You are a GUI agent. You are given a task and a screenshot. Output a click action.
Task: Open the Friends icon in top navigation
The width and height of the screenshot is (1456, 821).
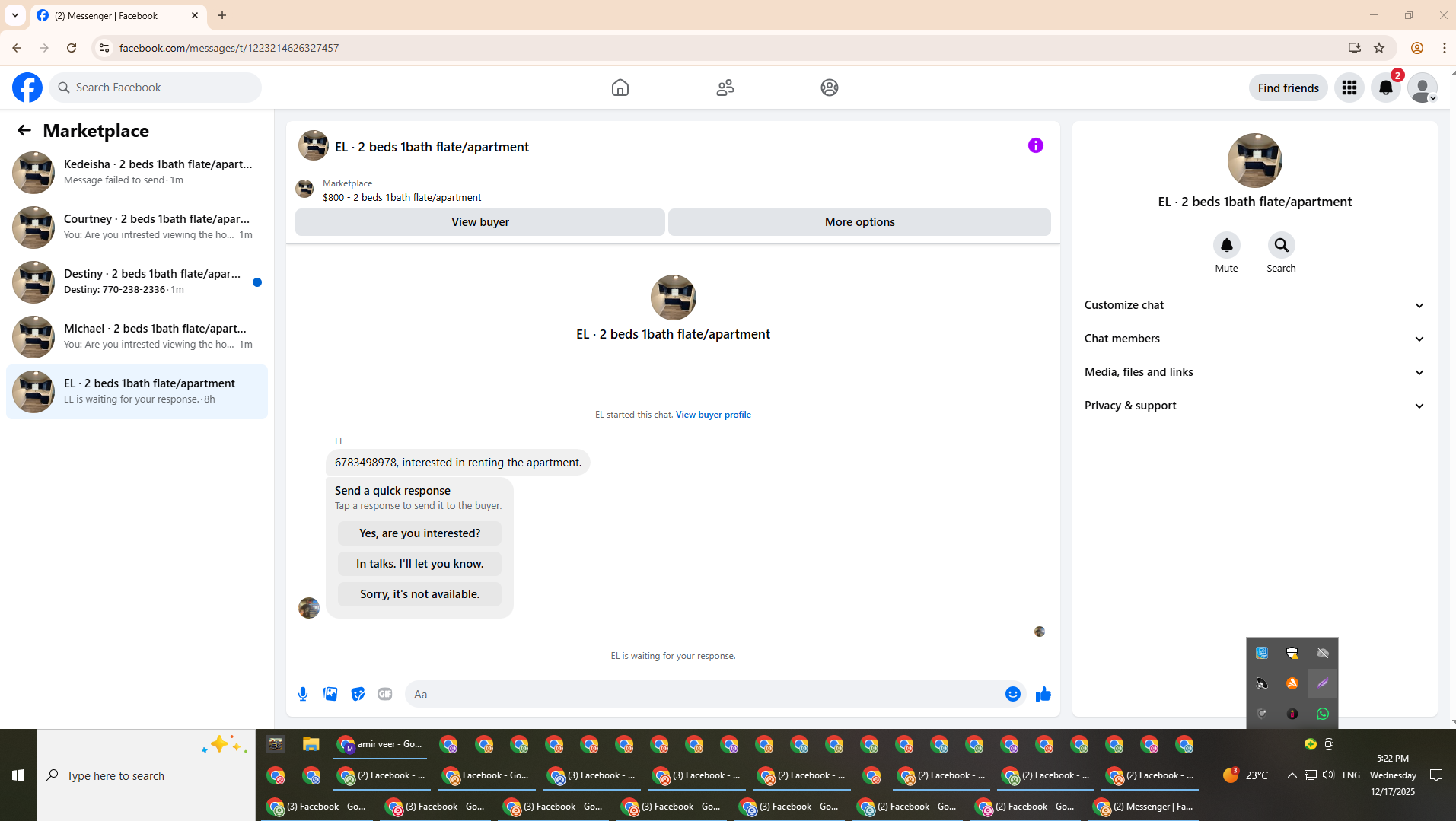coord(725,88)
